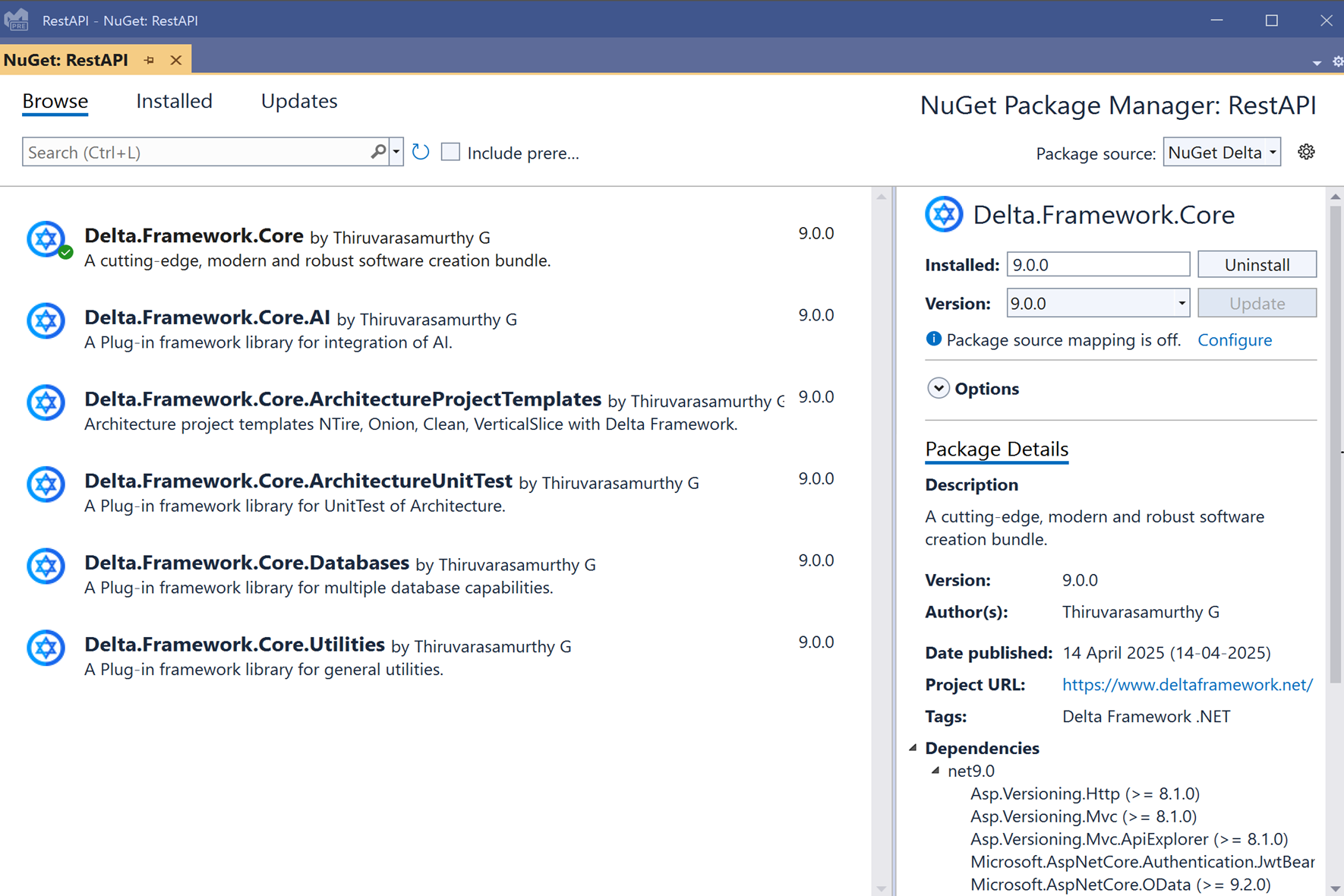Image resolution: width=1344 pixels, height=896 pixels.
Task: Click the Uninstall button
Action: (x=1257, y=264)
